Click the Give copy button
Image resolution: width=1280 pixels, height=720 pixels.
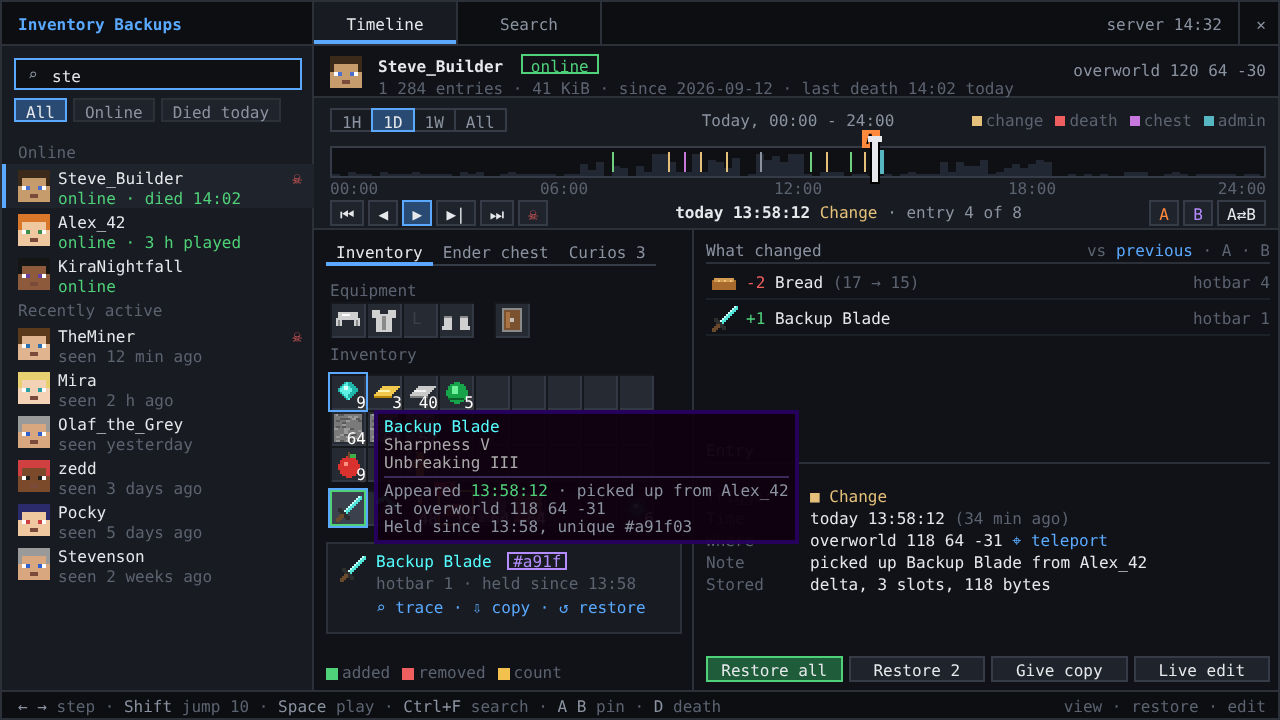pyautogui.click(x=1059, y=669)
